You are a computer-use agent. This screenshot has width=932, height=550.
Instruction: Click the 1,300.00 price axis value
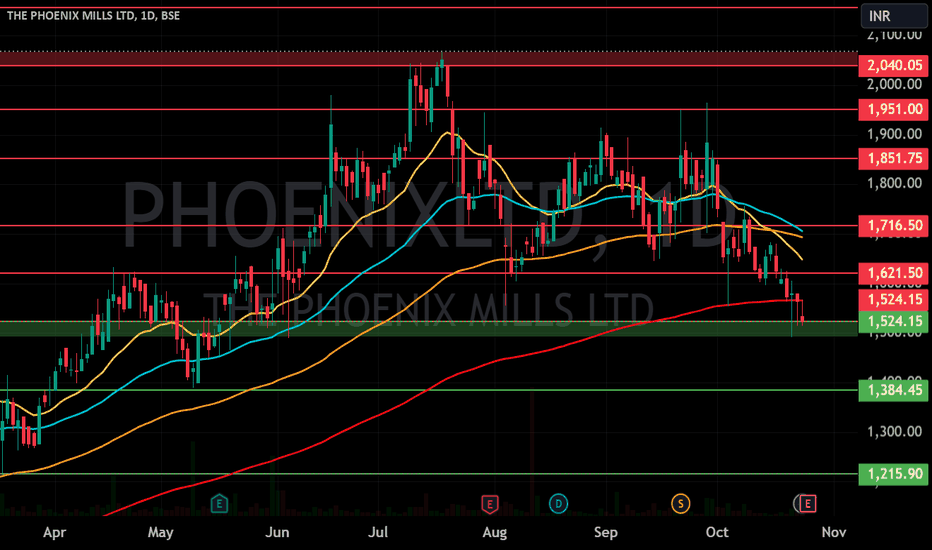coord(895,432)
